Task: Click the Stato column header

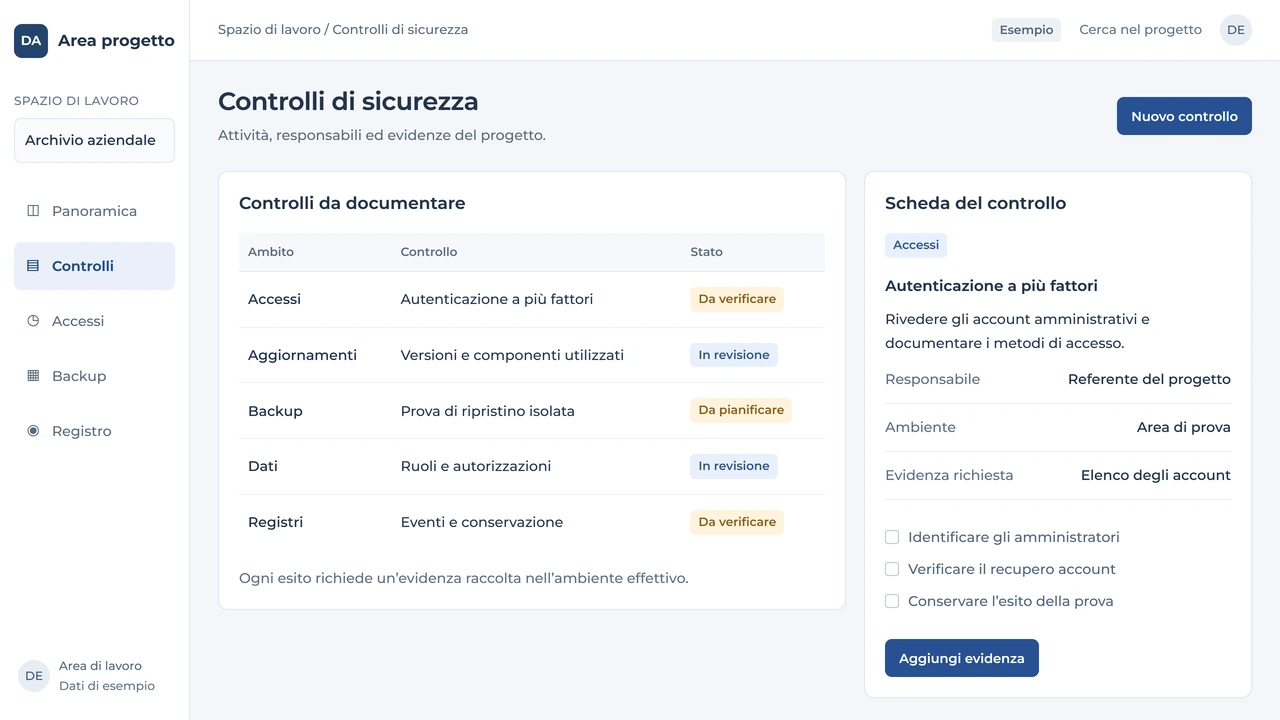Action: (x=706, y=252)
